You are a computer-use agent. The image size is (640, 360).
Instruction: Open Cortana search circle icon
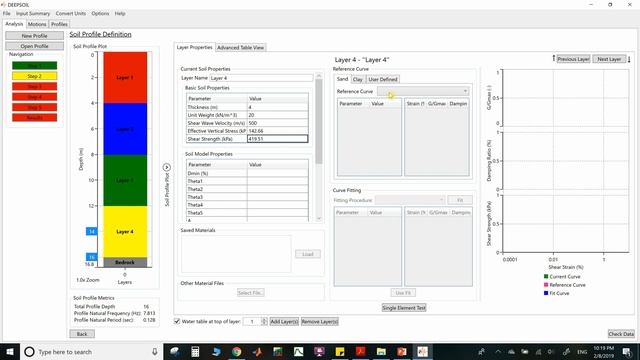coord(29,352)
